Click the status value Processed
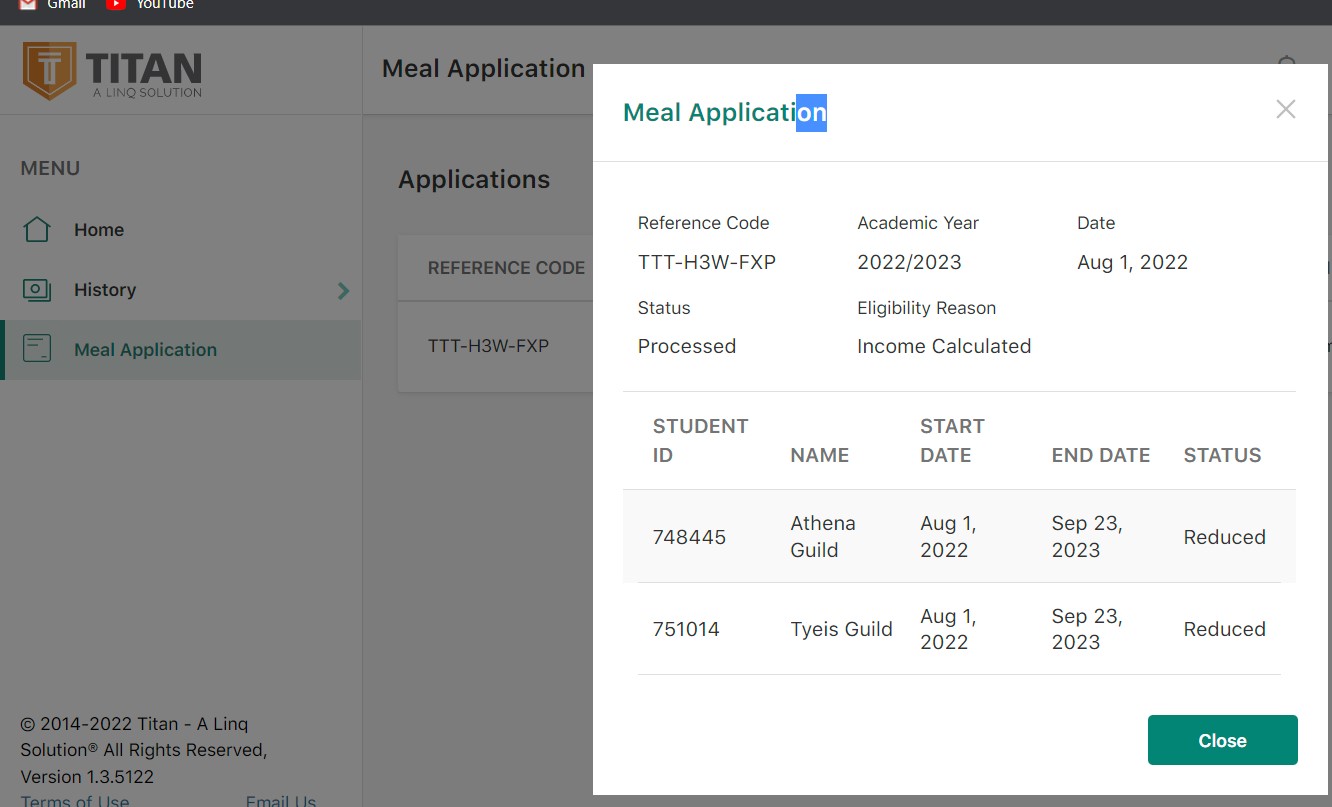 click(x=687, y=346)
